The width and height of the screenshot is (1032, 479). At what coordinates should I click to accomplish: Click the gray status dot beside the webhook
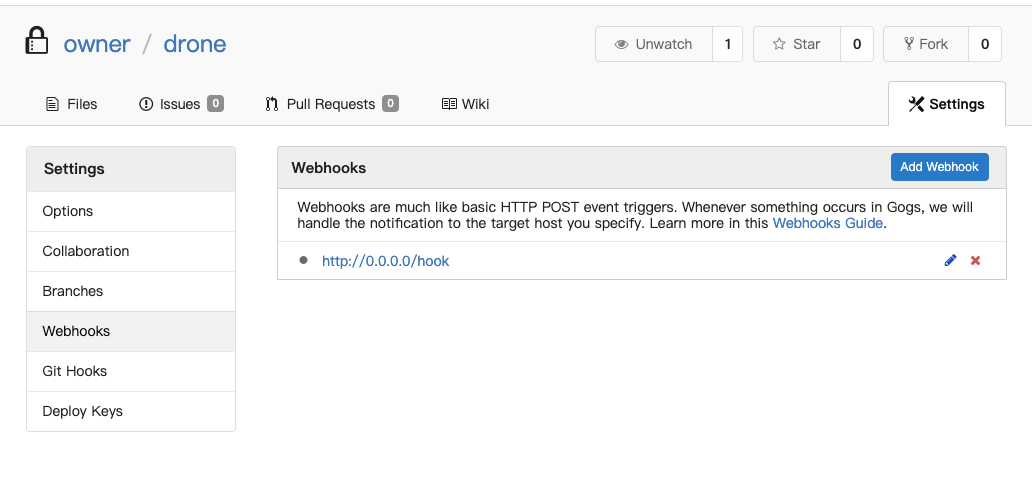(303, 260)
